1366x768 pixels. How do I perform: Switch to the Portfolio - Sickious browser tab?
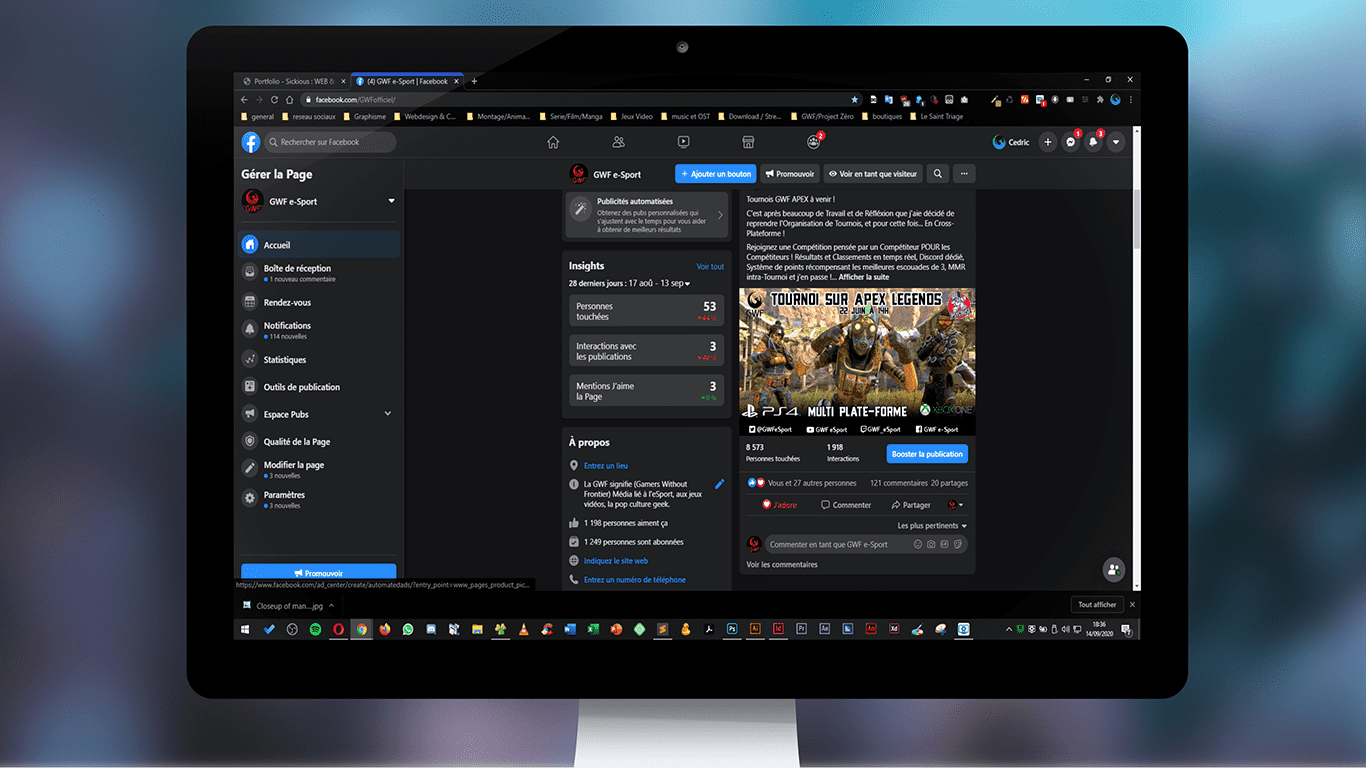[x=294, y=81]
